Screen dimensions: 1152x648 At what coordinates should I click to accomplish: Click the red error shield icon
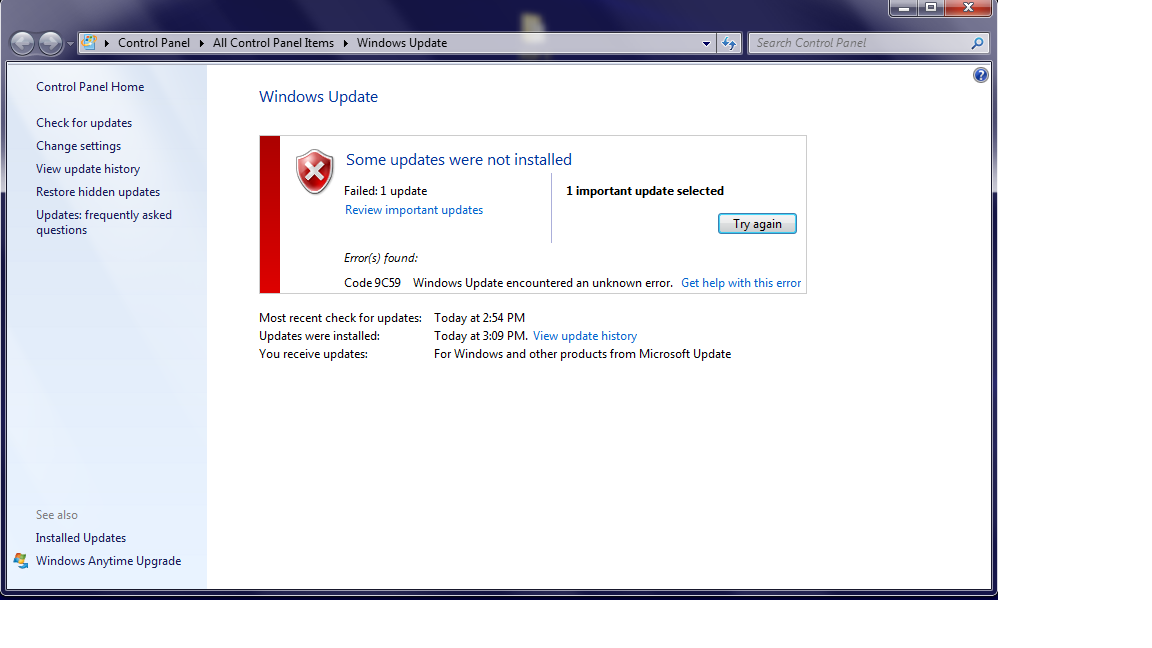click(x=314, y=171)
